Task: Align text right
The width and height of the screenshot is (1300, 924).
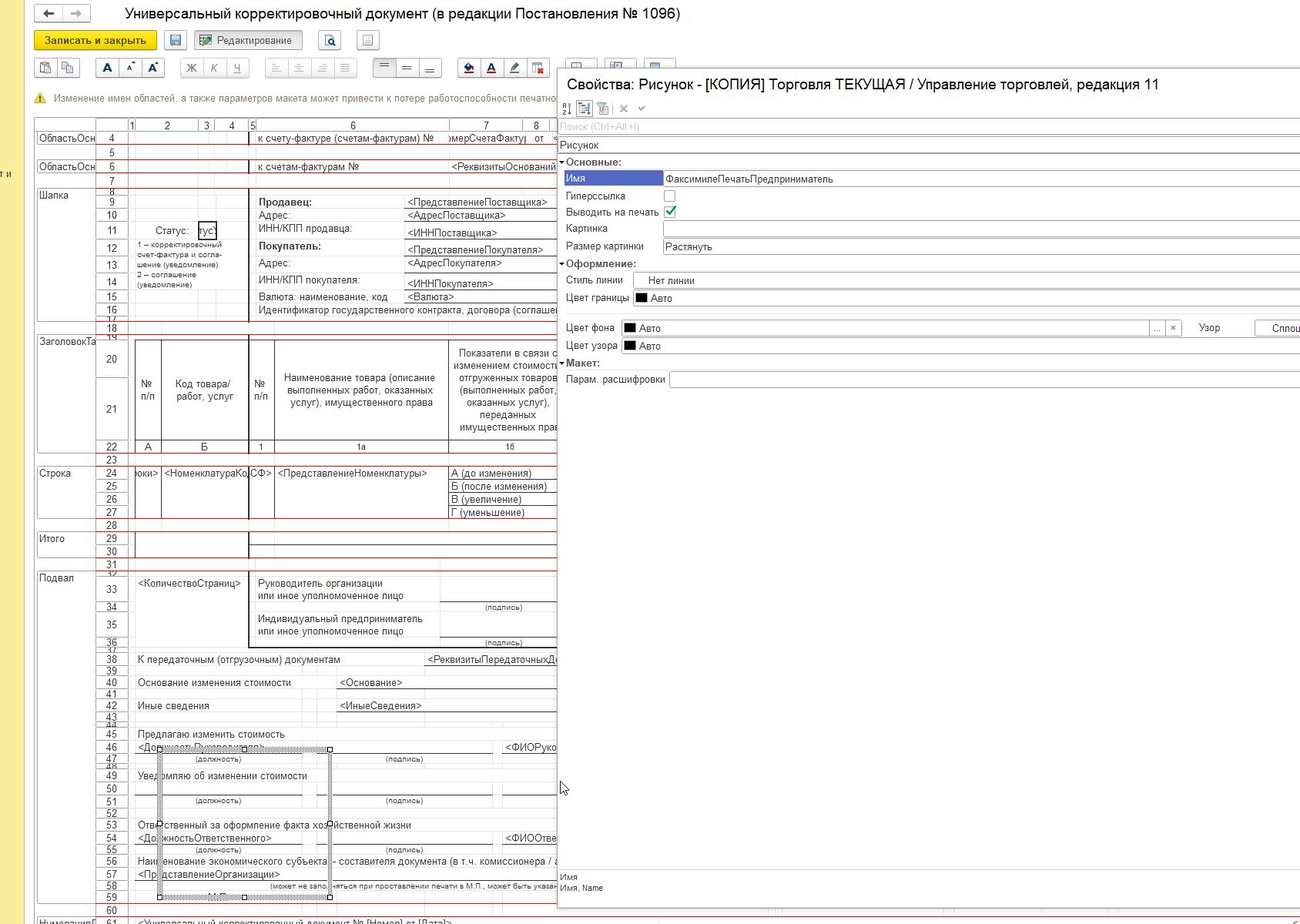Action: pyautogui.click(x=322, y=68)
